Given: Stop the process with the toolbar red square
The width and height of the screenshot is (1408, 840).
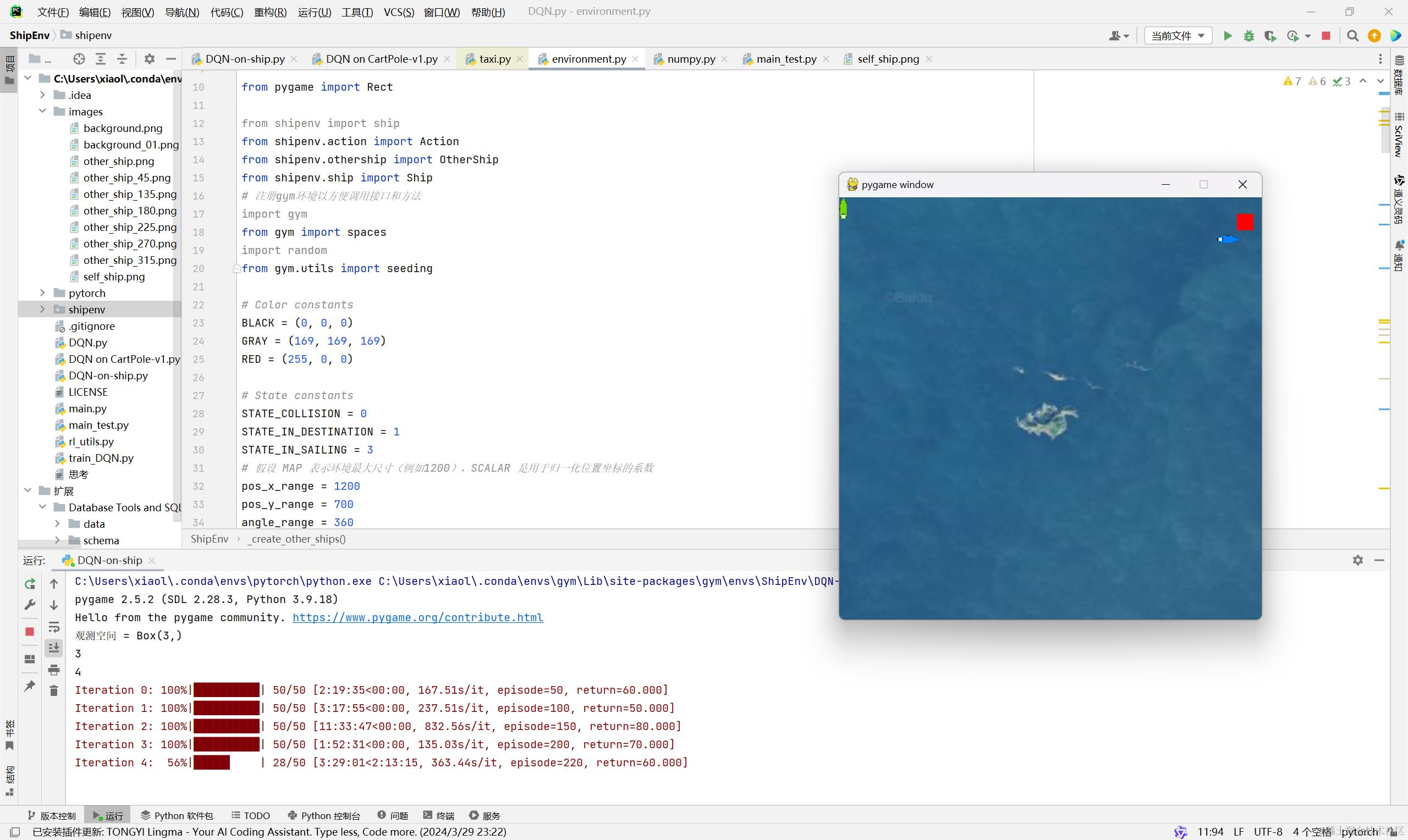Looking at the screenshot, I should tap(1325, 35).
